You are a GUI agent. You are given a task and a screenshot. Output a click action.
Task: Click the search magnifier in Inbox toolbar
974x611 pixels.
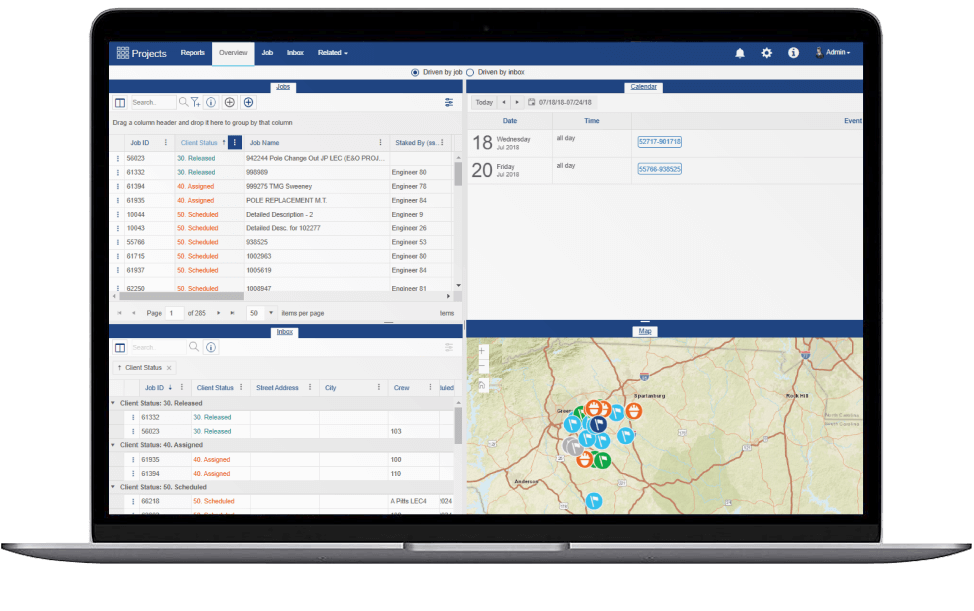click(x=194, y=347)
